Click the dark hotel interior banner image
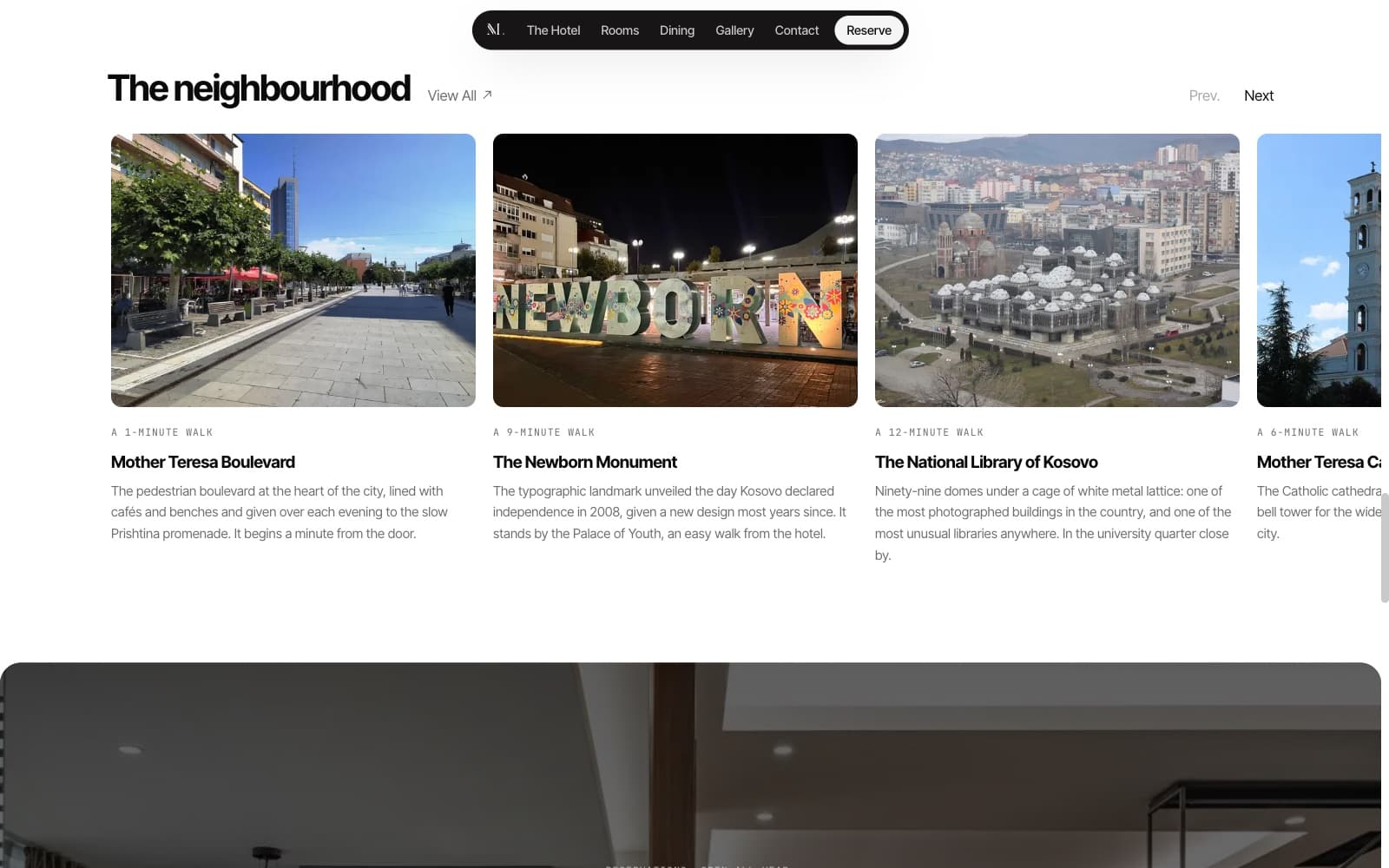Viewport: 1389px width, 868px height. 690,765
